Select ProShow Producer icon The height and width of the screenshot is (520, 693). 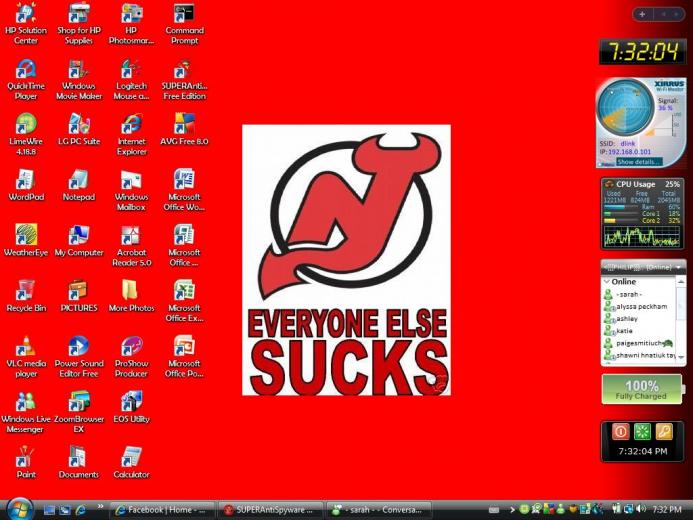coord(131,357)
